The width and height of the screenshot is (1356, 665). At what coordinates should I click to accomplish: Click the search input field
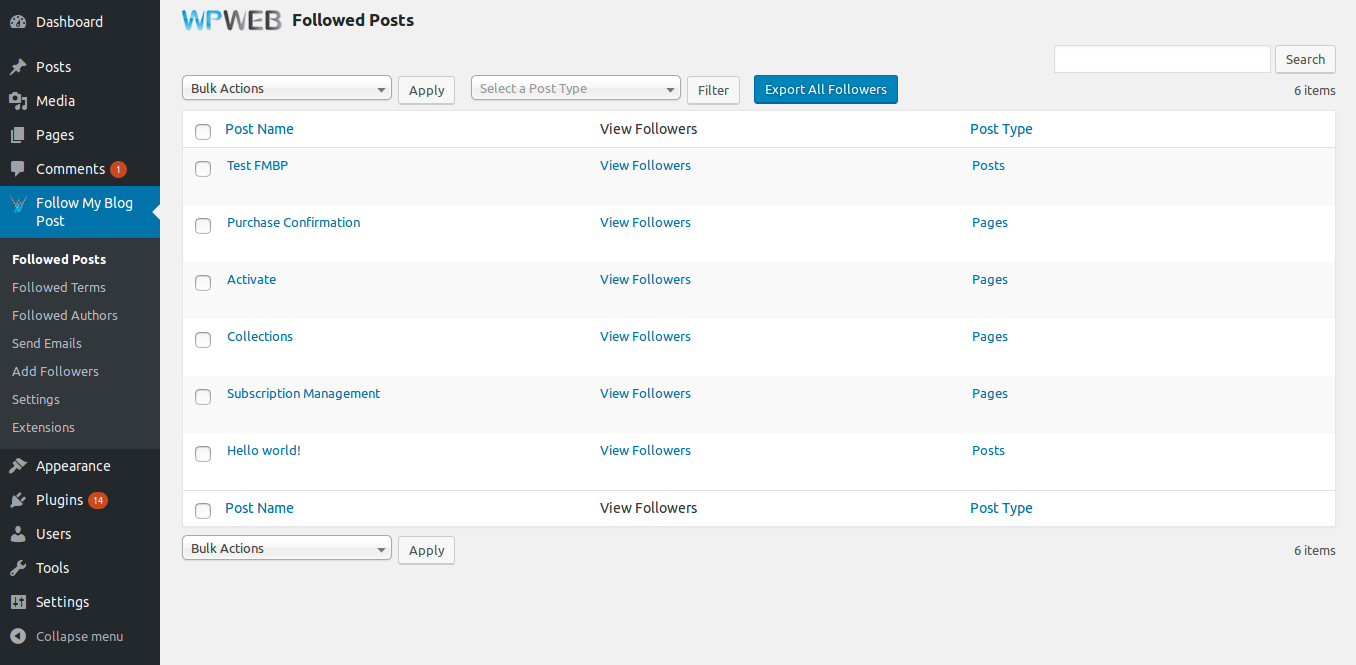pos(1162,59)
